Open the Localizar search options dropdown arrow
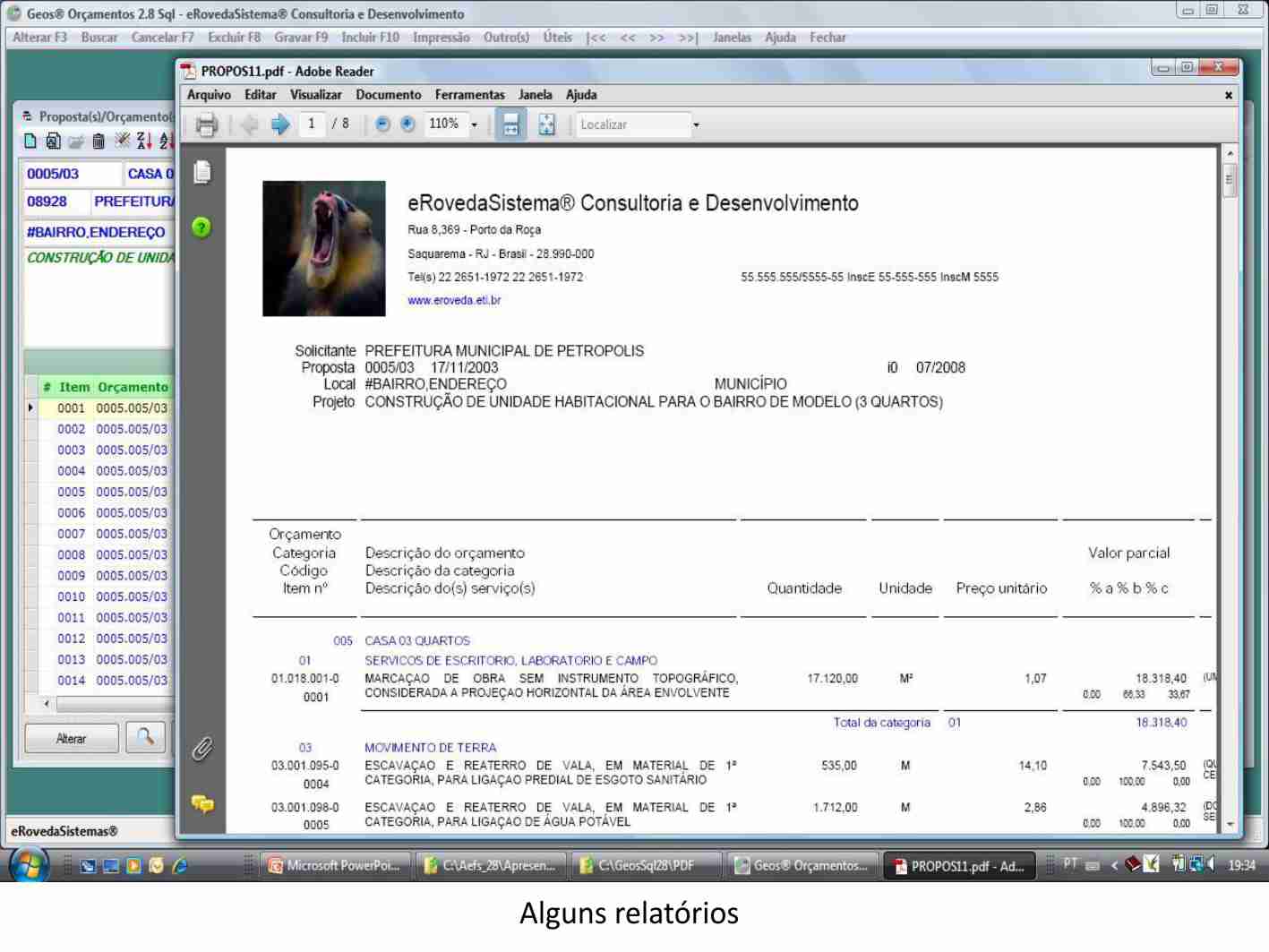Image resolution: width=1269 pixels, height=952 pixels. (696, 125)
